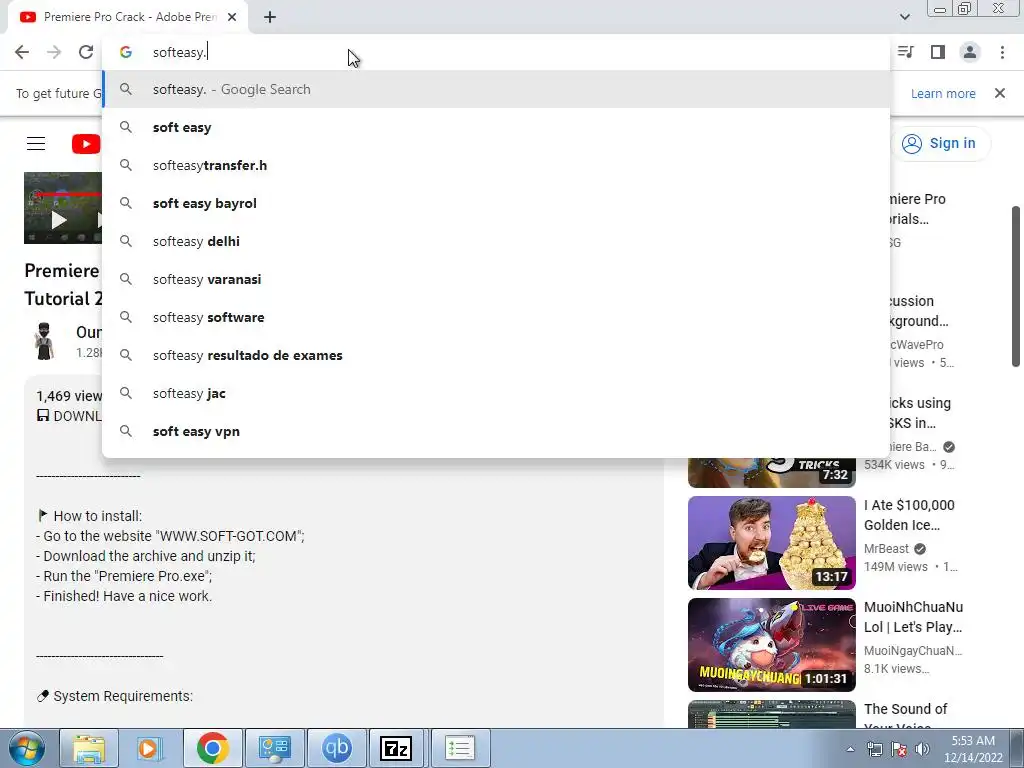
Task: Open File Explorer from the taskbar
Action: [x=89, y=748]
